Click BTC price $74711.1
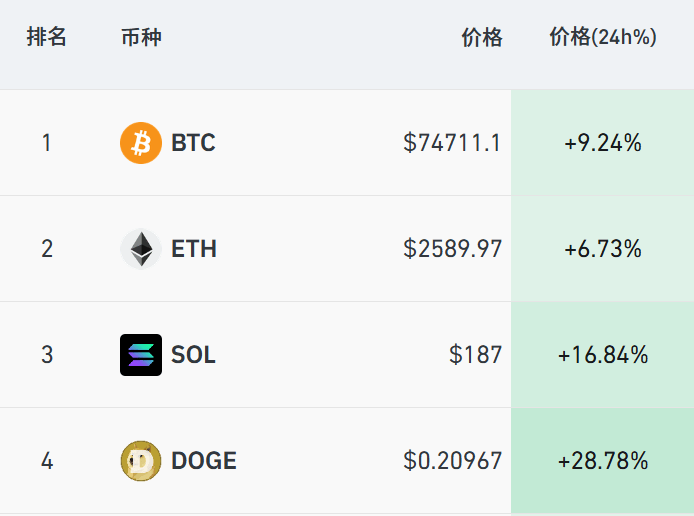This screenshot has height=516, width=694. 452,143
